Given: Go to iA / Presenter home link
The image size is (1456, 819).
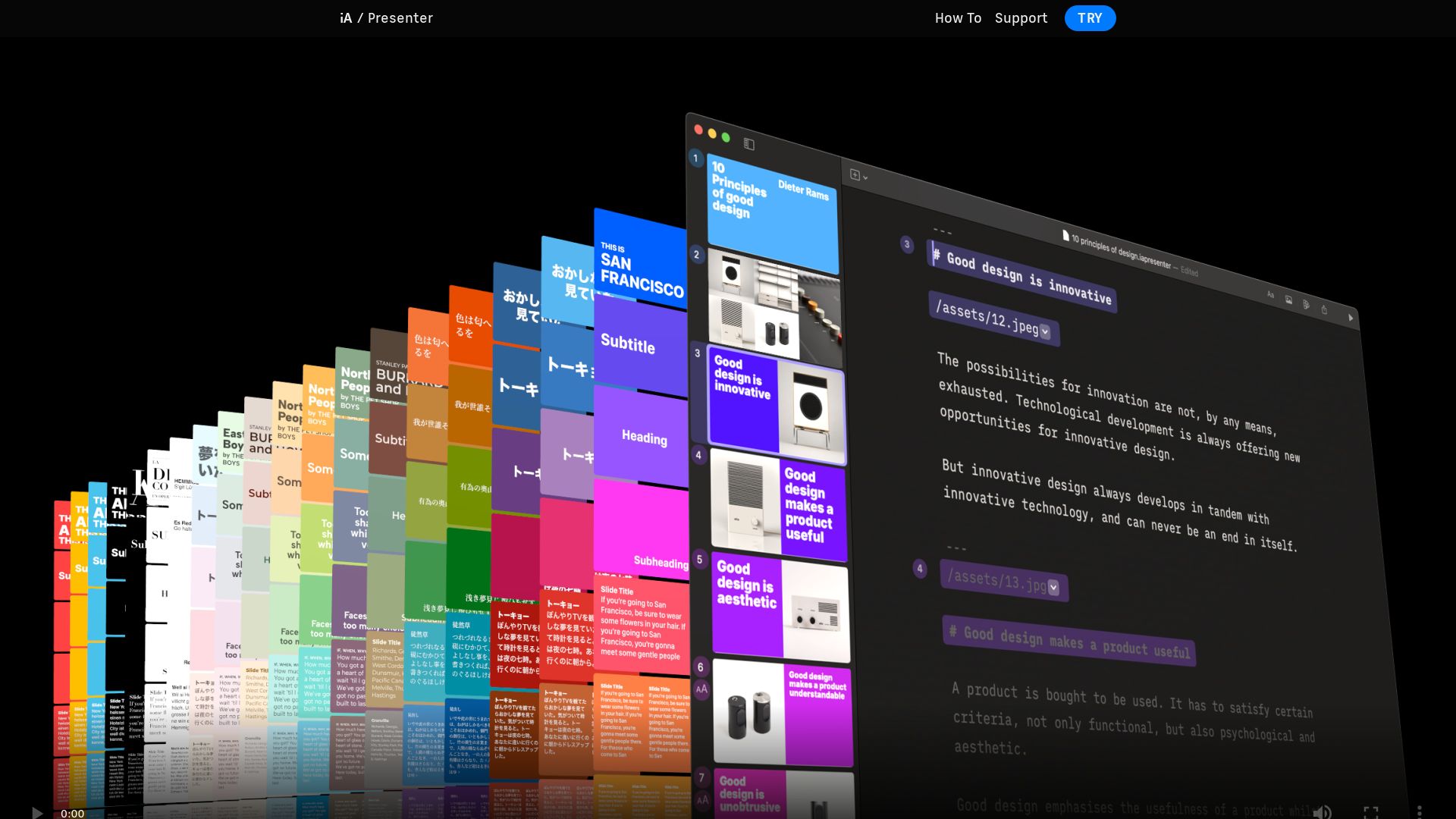Looking at the screenshot, I should (x=386, y=18).
